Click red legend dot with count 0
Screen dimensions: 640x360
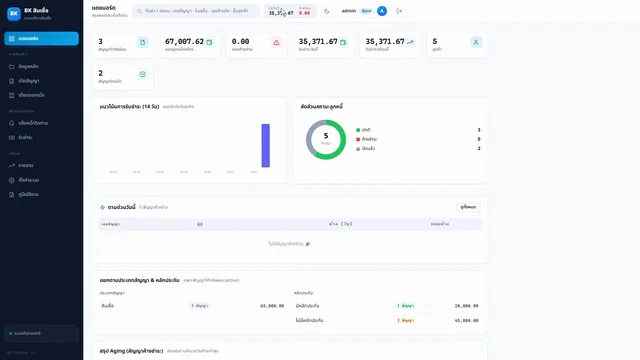tap(358, 139)
